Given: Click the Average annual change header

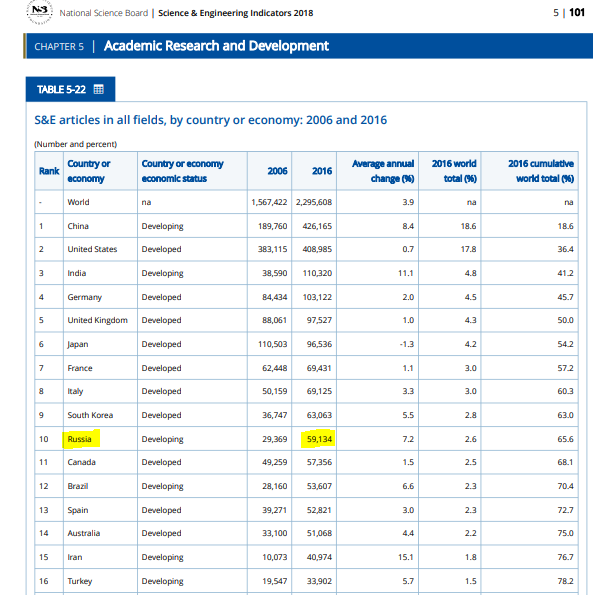Looking at the screenshot, I should [383, 171].
